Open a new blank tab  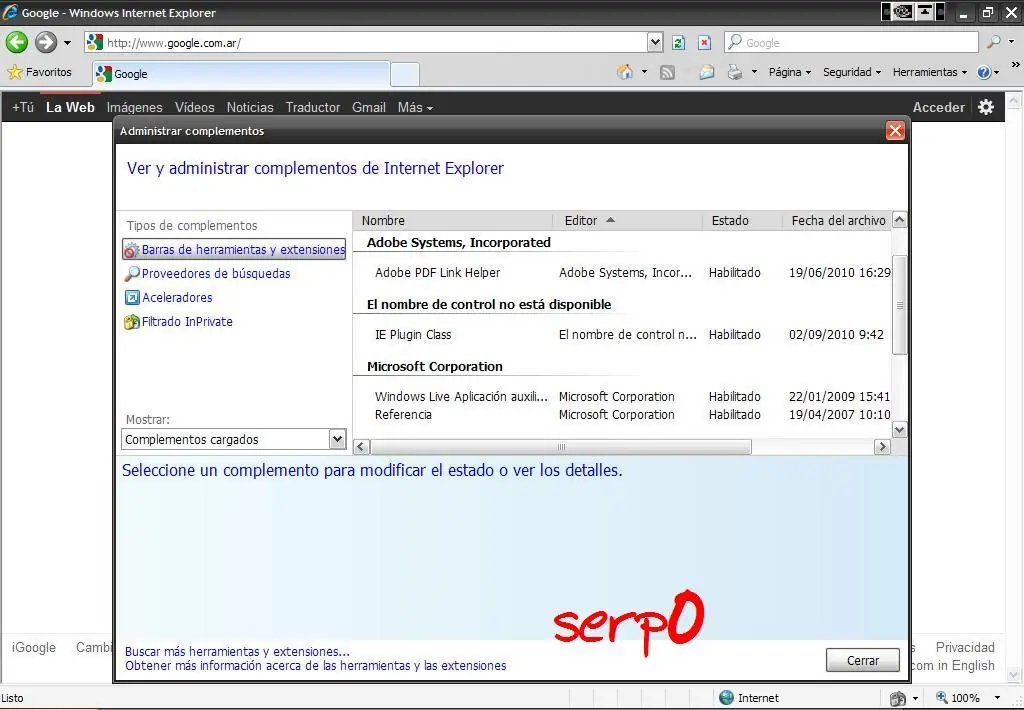click(x=405, y=74)
